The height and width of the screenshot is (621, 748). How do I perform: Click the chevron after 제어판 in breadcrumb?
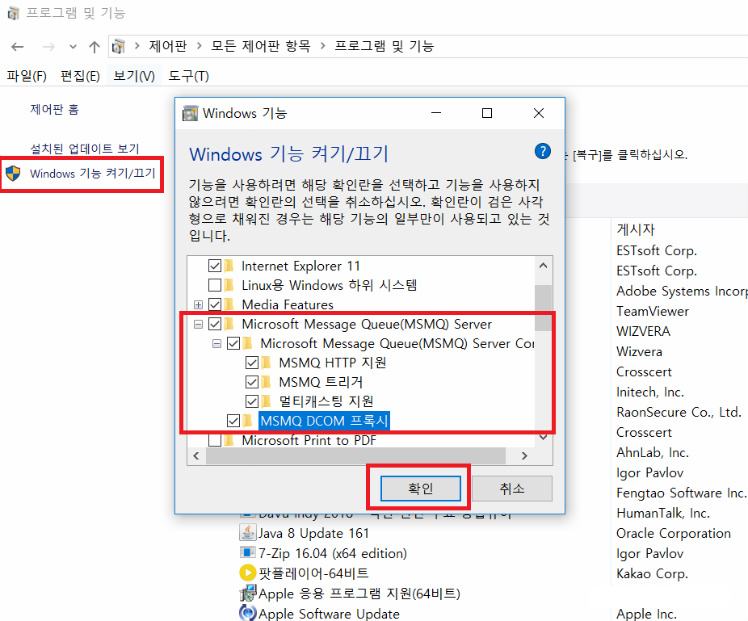[199, 46]
